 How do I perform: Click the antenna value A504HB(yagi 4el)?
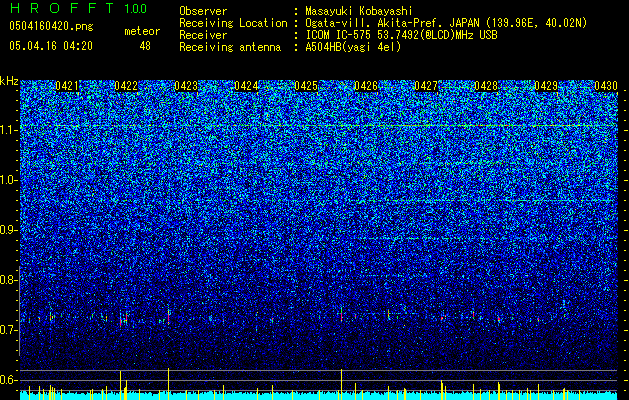[353, 47]
